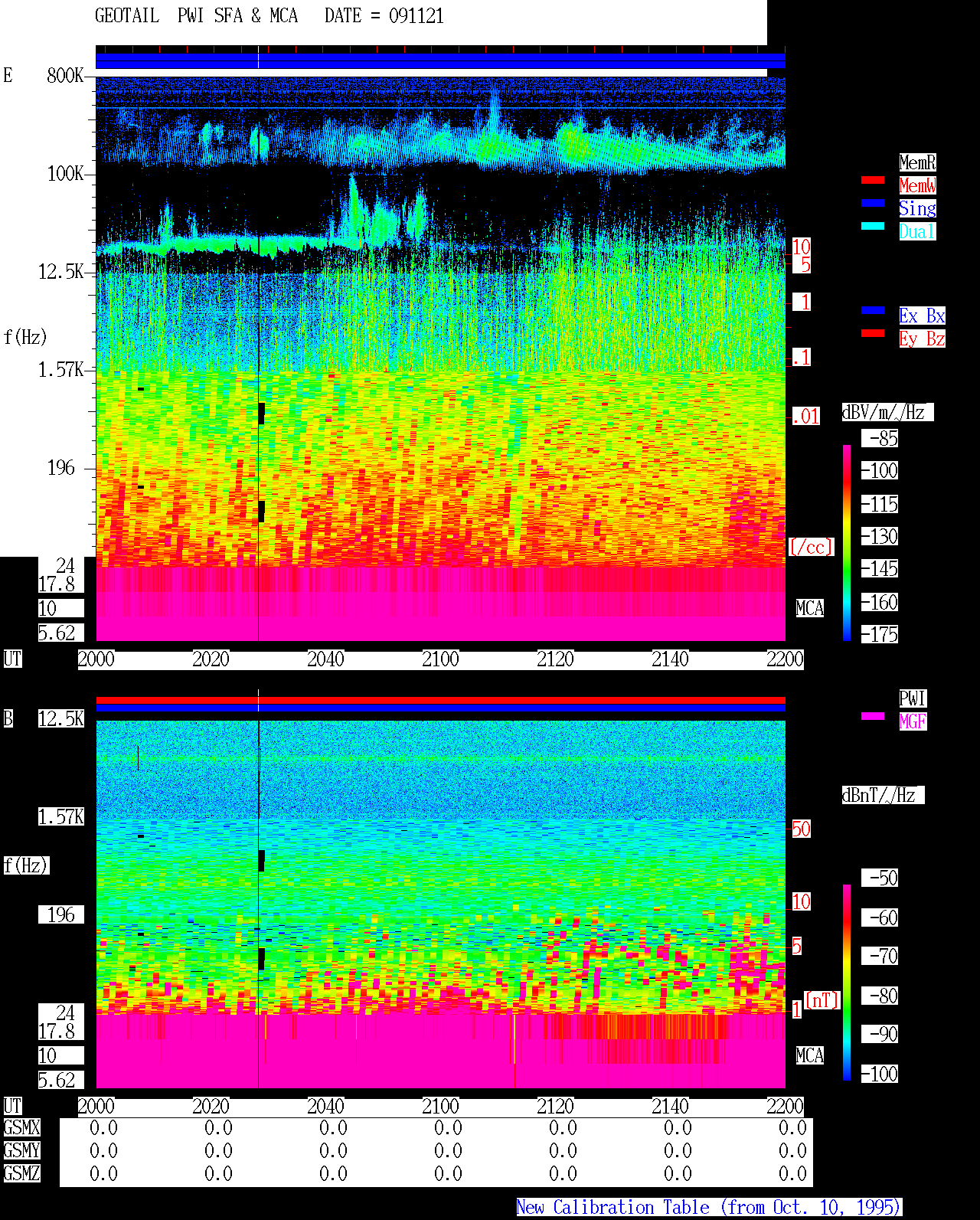Click the GEOTAIL PWI SFA & MCA title
The image size is (980, 1220).
(196, 16)
